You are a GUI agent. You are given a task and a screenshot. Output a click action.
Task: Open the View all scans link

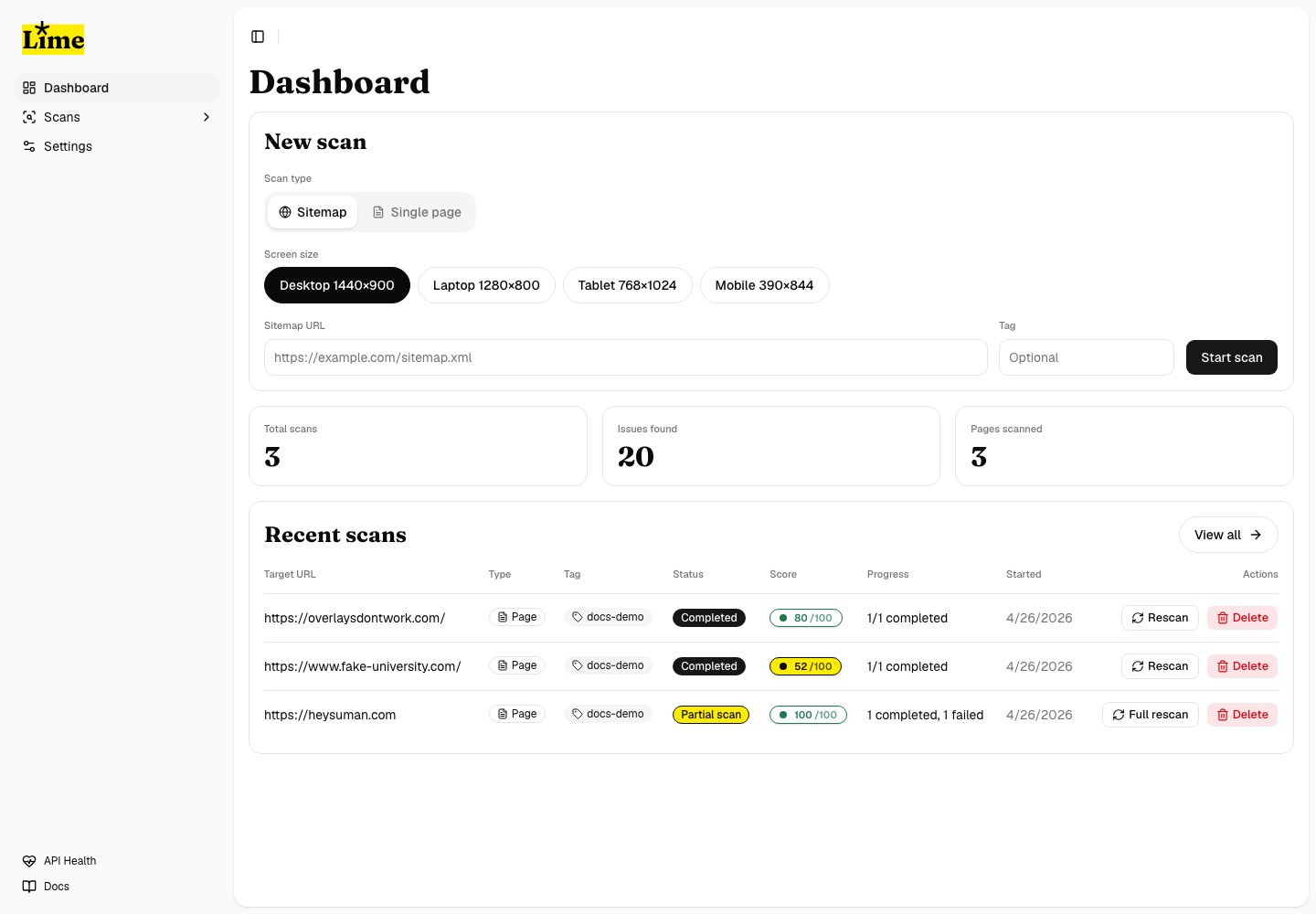click(1228, 535)
